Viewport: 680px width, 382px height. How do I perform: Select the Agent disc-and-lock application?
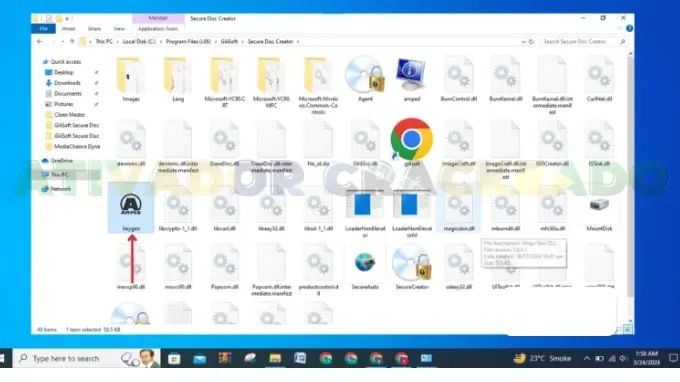tap(365, 79)
